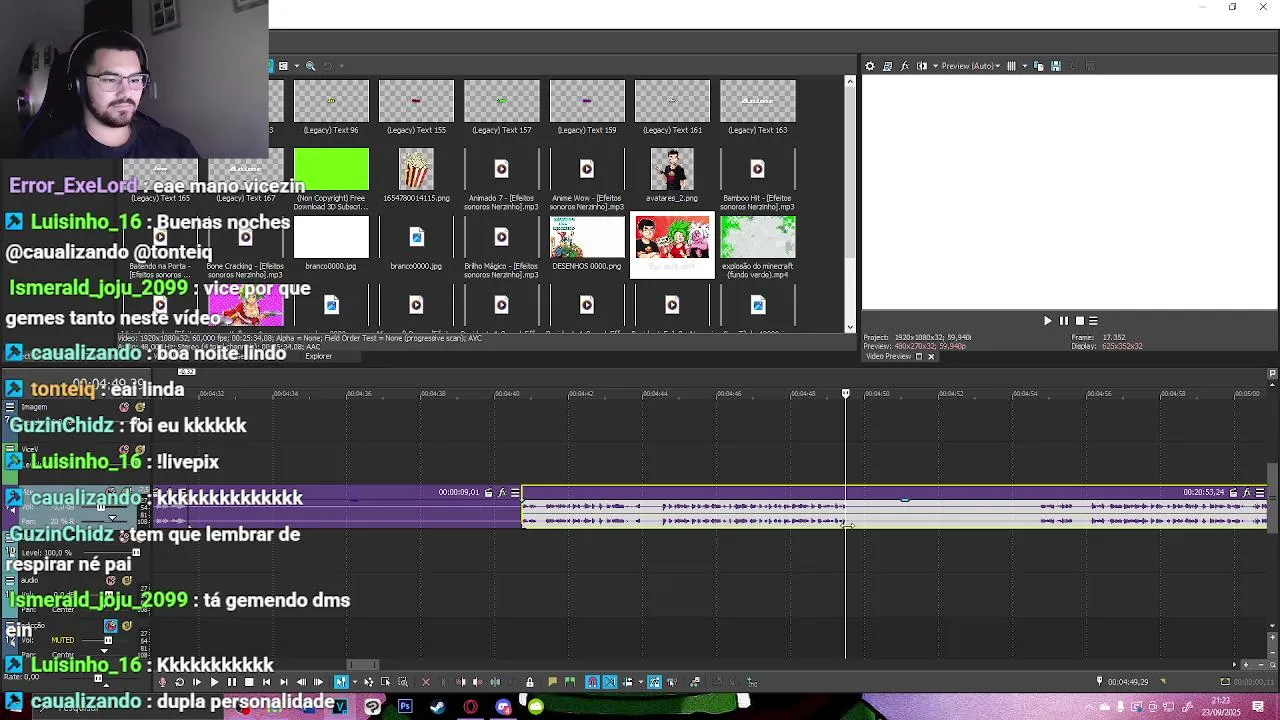This screenshot has height=720, width=1280.
Task: Open the Auto Ripple dropdown arrow
Action: point(640,682)
